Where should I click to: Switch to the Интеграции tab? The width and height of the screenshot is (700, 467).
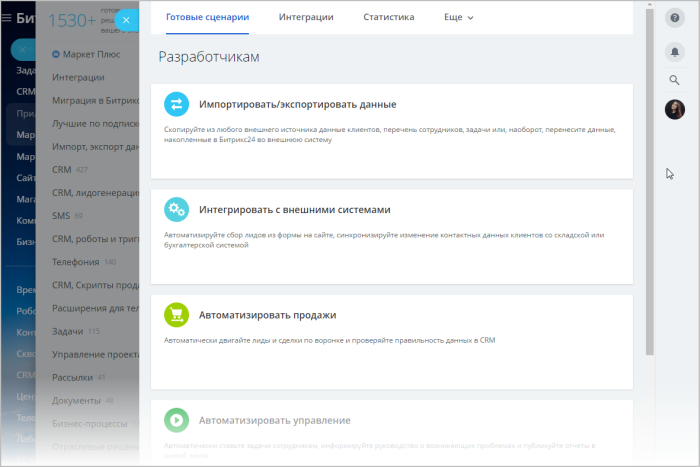coord(306,17)
